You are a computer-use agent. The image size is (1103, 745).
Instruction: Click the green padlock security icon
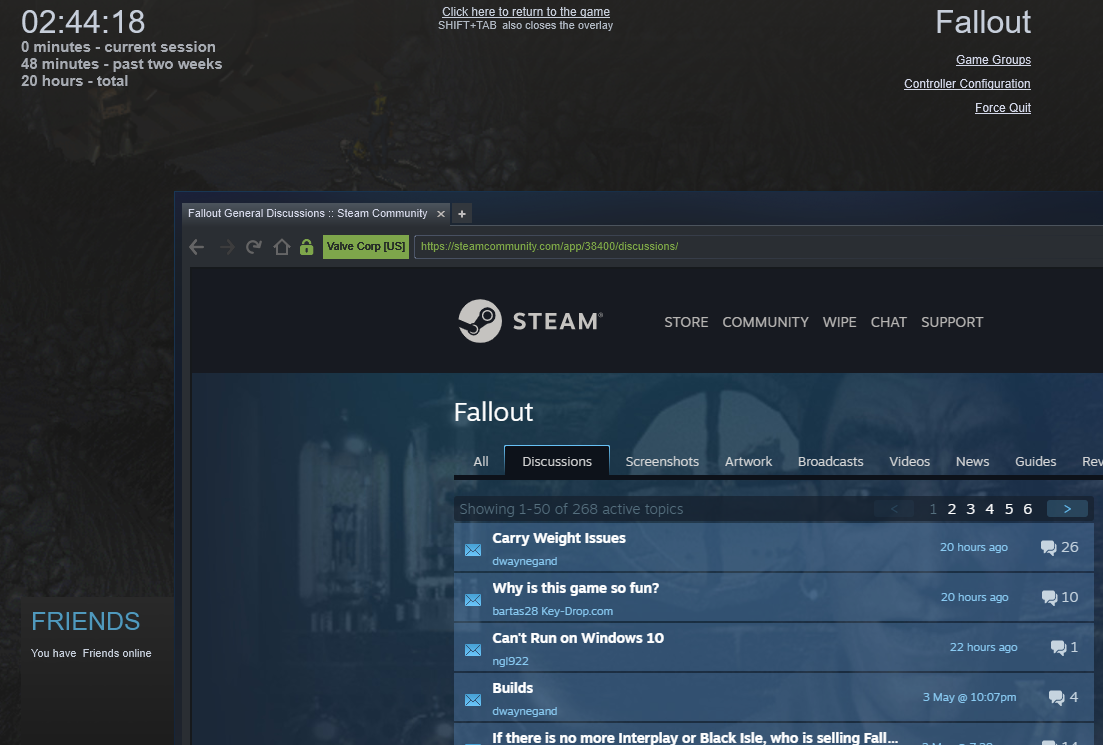[306, 247]
